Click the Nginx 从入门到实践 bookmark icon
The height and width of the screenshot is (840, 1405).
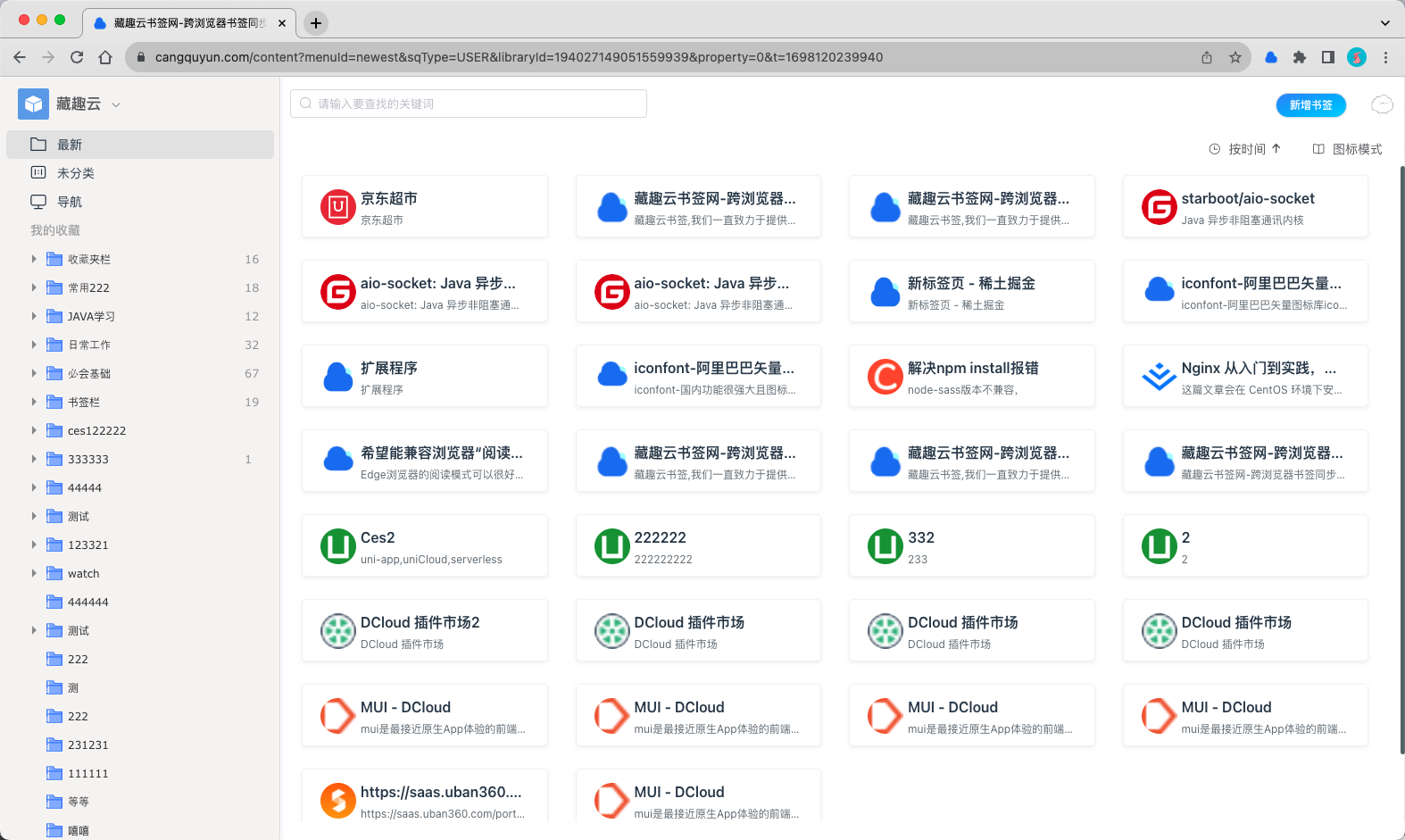[1159, 377]
